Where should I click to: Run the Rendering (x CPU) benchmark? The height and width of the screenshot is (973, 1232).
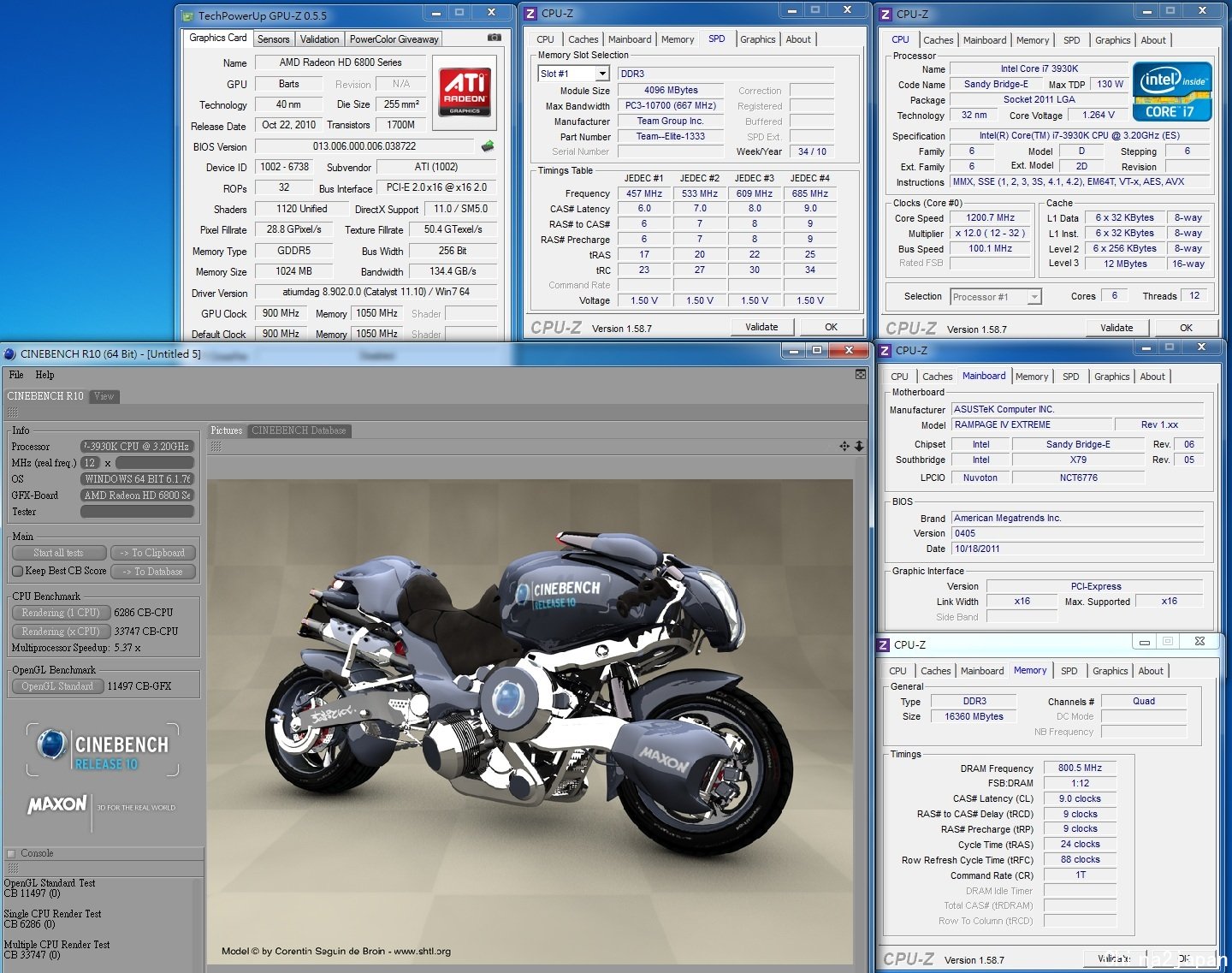pyautogui.click(x=61, y=632)
